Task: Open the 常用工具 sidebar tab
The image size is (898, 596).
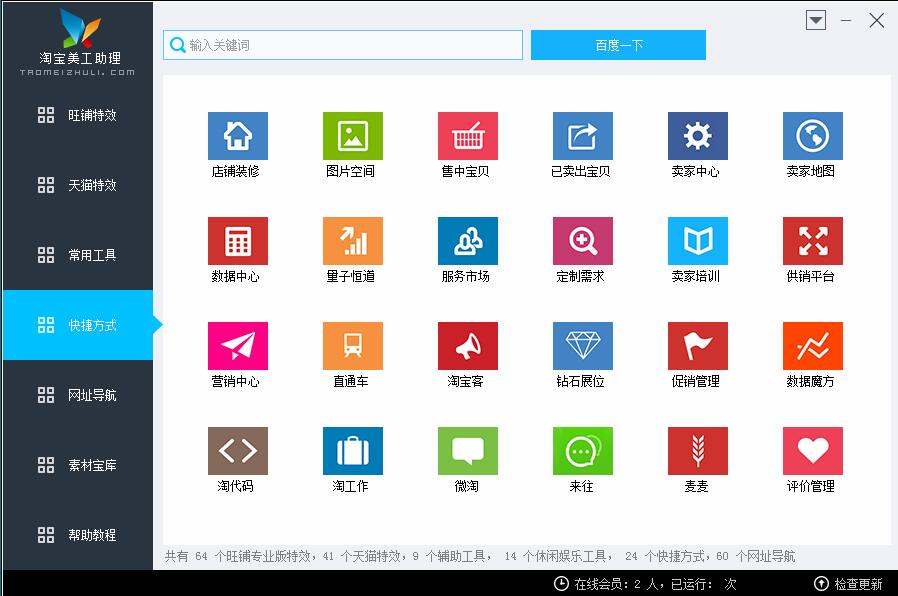Action: 78,255
